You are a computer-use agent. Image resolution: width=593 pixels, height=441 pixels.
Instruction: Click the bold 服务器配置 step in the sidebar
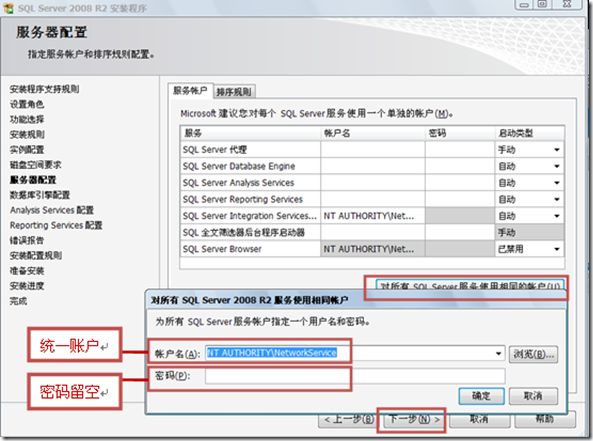pyautogui.click(x=33, y=180)
